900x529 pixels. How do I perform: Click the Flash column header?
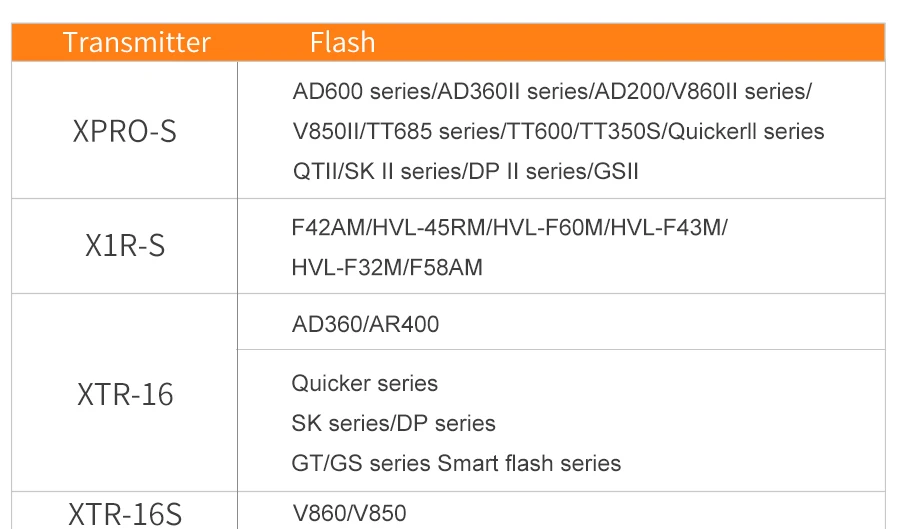[x=343, y=42]
